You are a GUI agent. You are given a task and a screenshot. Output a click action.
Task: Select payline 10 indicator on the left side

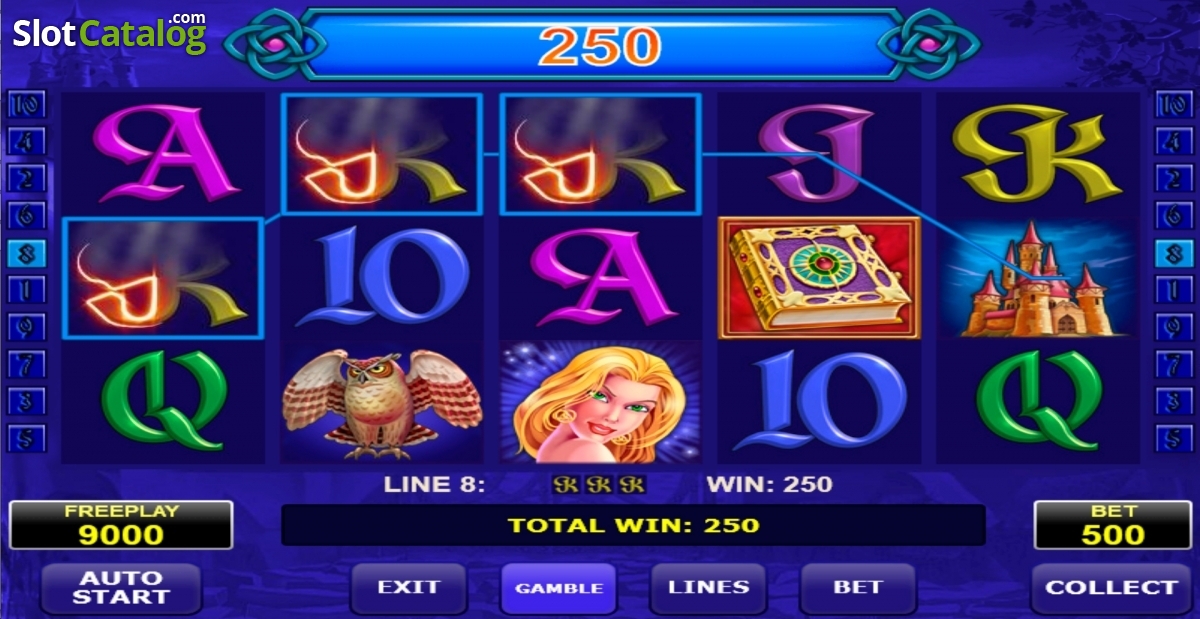pyautogui.click(x=26, y=104)
